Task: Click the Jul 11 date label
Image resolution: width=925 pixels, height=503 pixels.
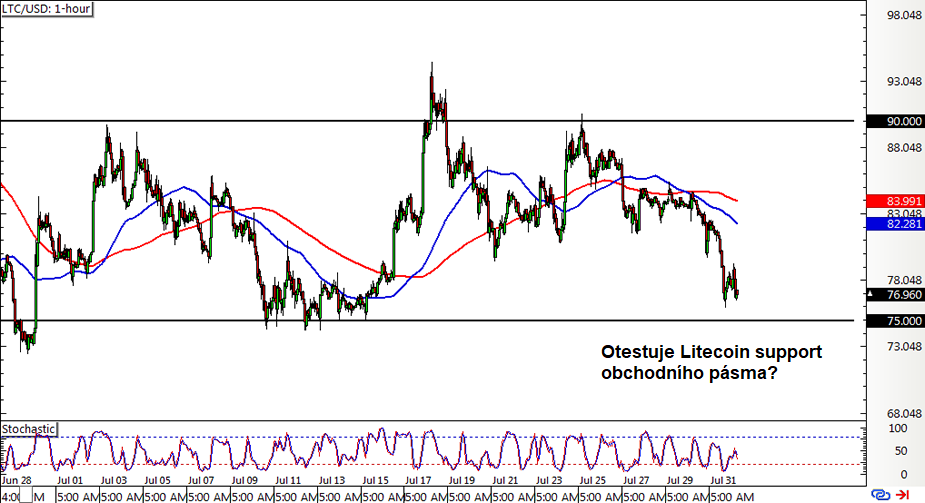Action: (288, 481)
